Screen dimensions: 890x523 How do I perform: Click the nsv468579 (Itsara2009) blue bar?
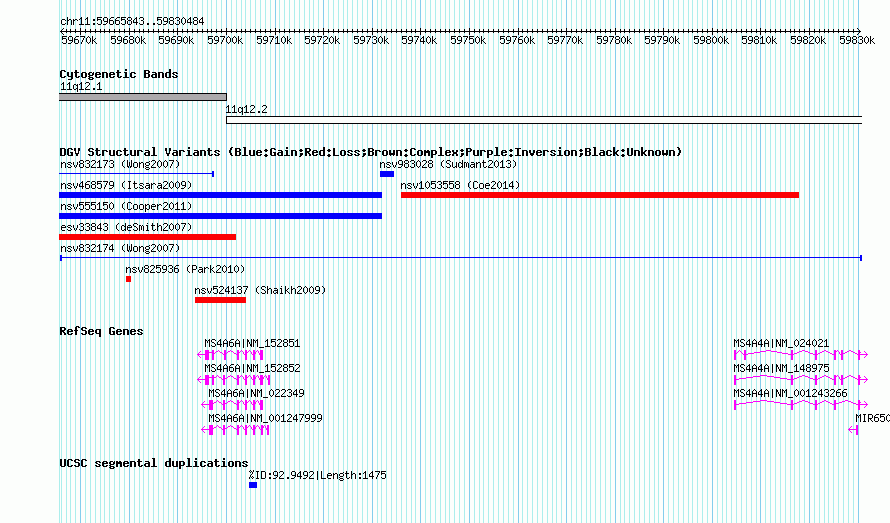pyautogui.click(x=220, y=195)
